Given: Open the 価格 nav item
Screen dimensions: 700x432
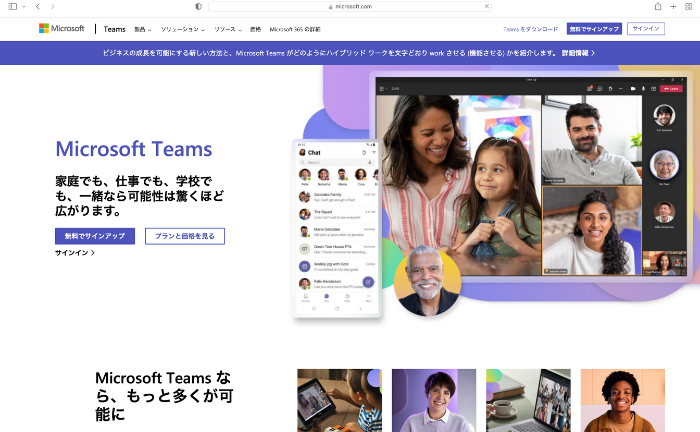Looking at the screenshot, I should pyautogui.click(x=255, y=29).
